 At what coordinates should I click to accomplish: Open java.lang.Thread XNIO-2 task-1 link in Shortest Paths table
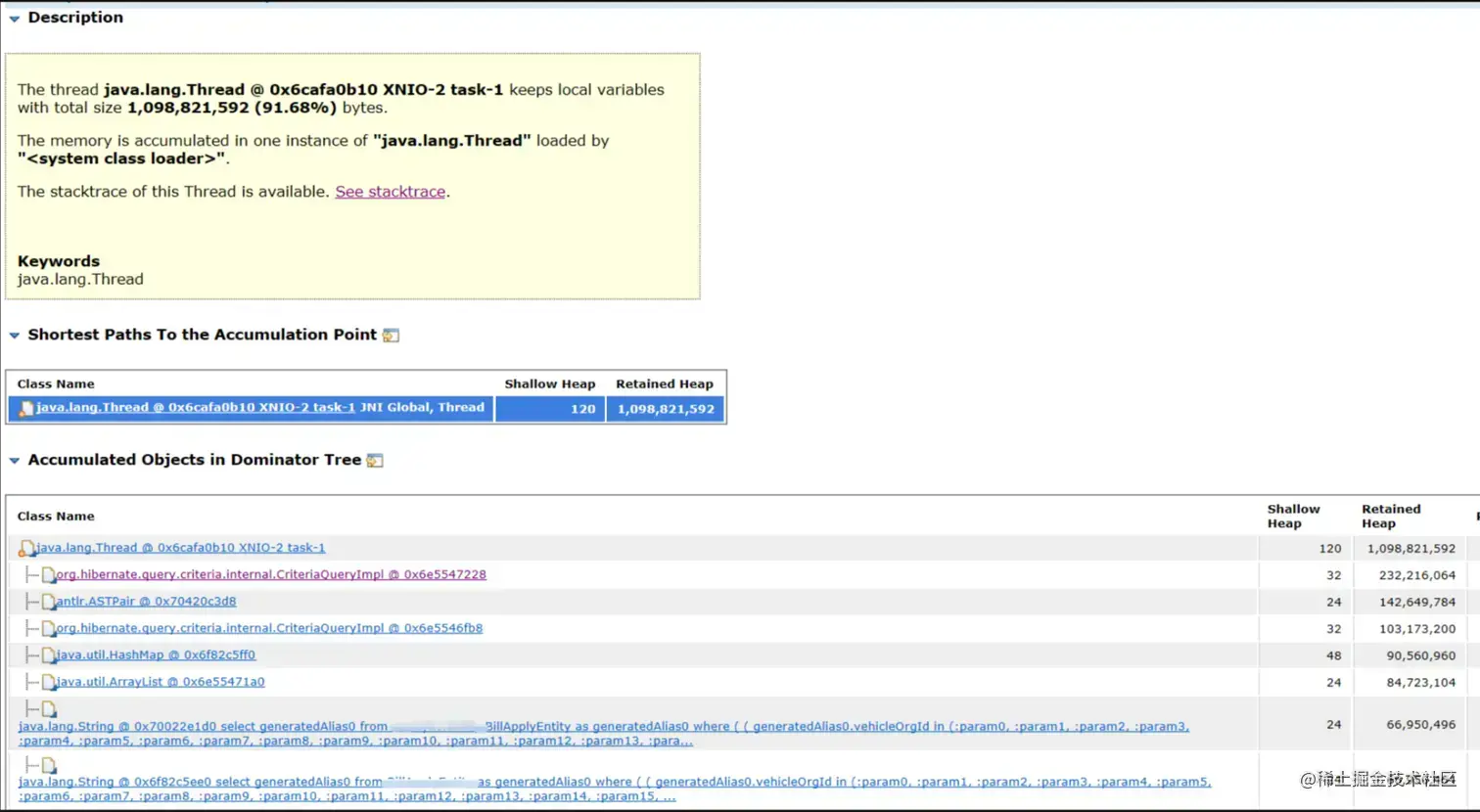pos(196,408)
